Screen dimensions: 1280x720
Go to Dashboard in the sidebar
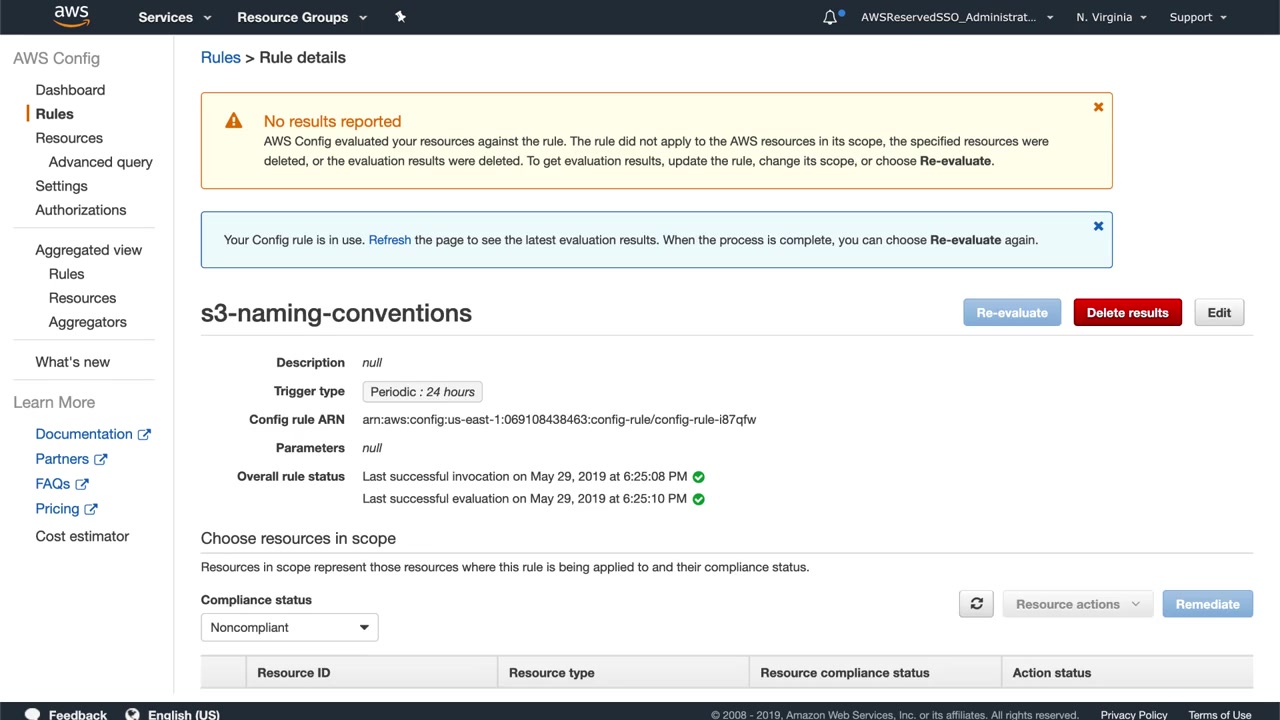point(70,90)
